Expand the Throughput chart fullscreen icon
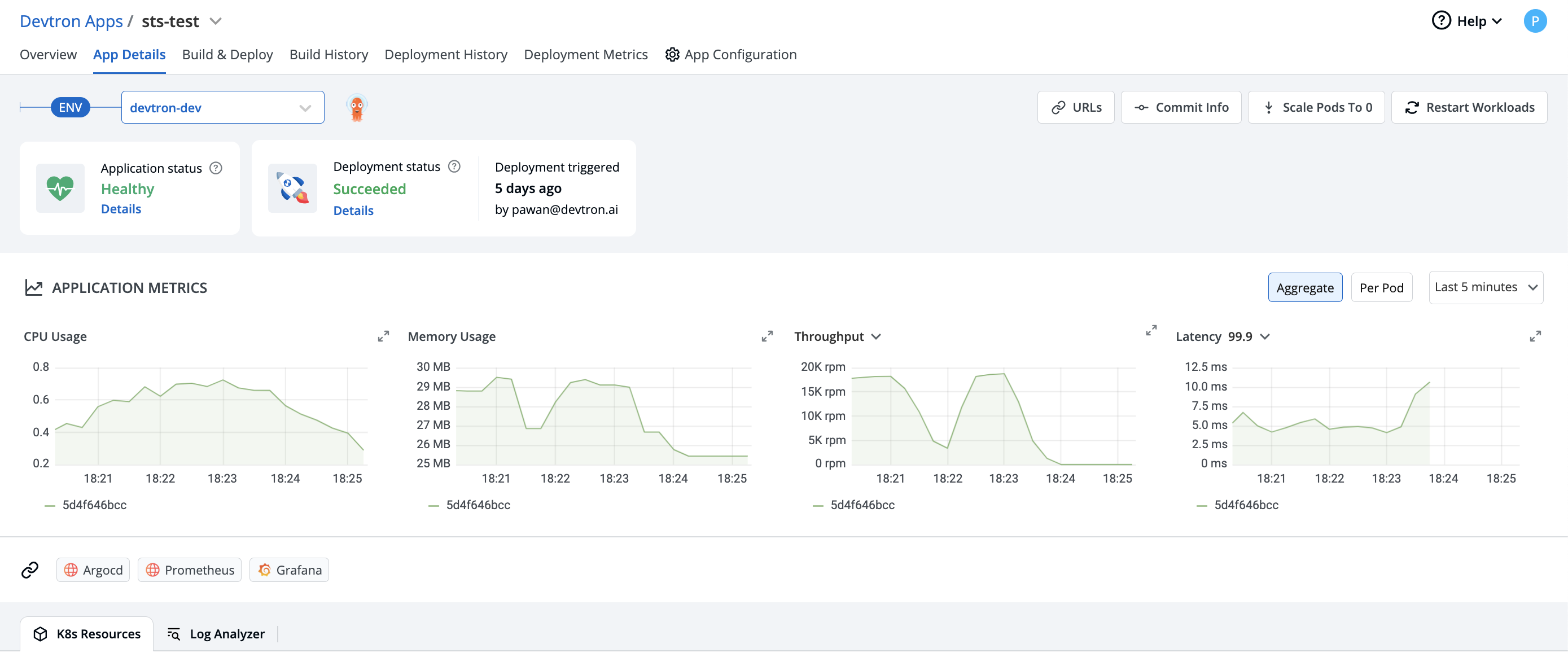Screen dimensions: 1568x657 [x=1150, y=330]
